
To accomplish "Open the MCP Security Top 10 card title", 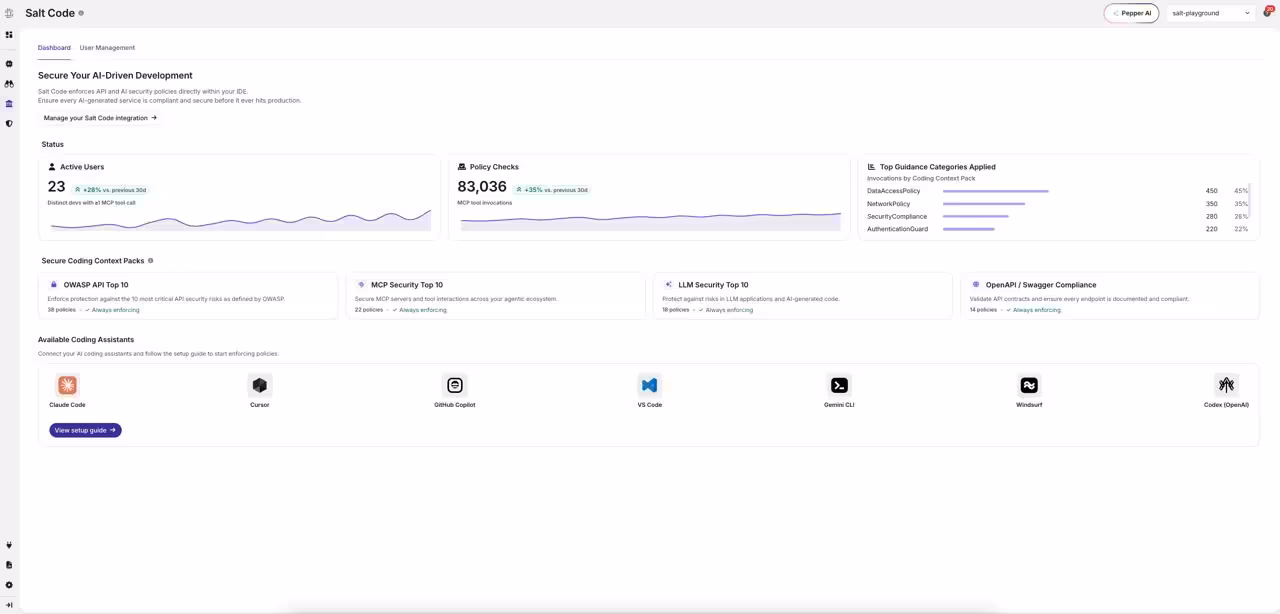I will (x=407, y=285).
